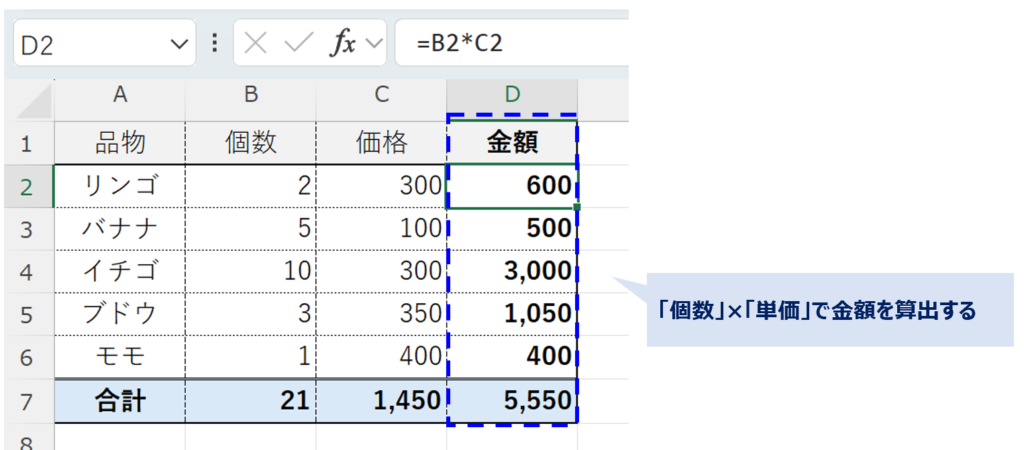1024x450 pixels.
Task: Select the 合計 cell
Action: pyautogui.click(x=120, y=400)
